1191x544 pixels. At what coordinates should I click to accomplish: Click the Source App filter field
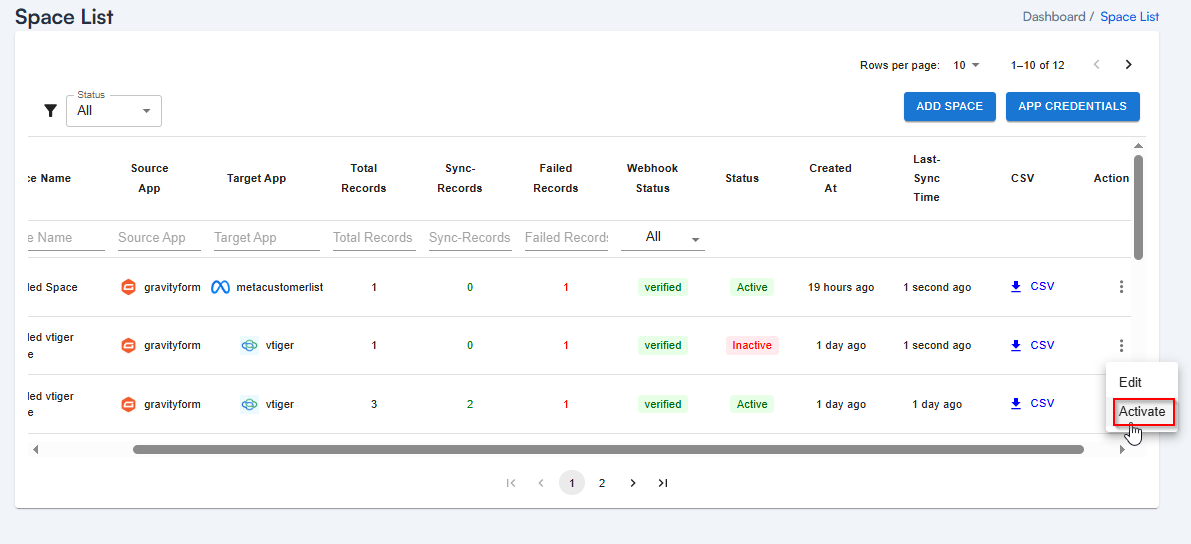click(158, 238)
